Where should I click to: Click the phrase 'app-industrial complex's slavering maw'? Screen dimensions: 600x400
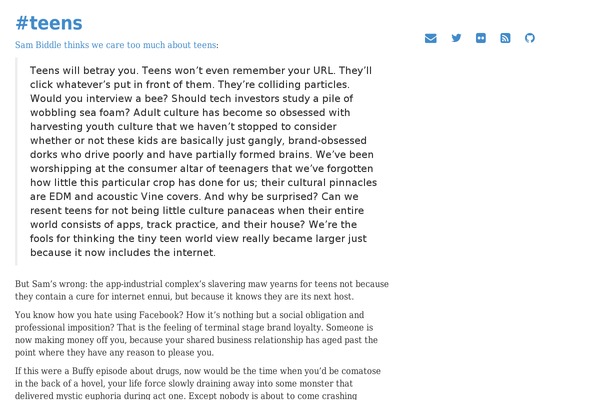coord(175,284)
